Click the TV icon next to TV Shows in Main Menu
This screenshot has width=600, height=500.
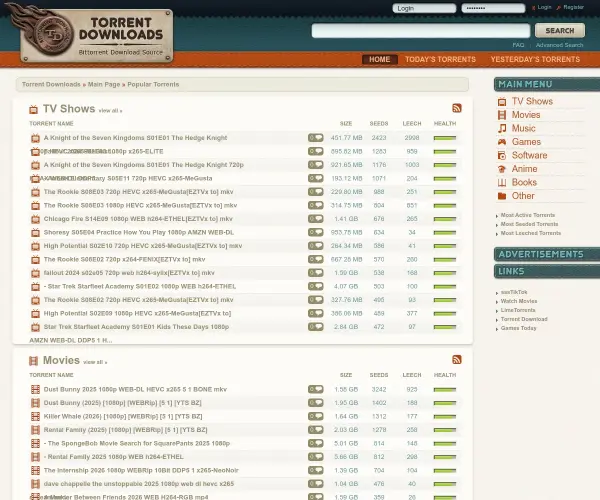pyautogui.click(x=502, y=102)
